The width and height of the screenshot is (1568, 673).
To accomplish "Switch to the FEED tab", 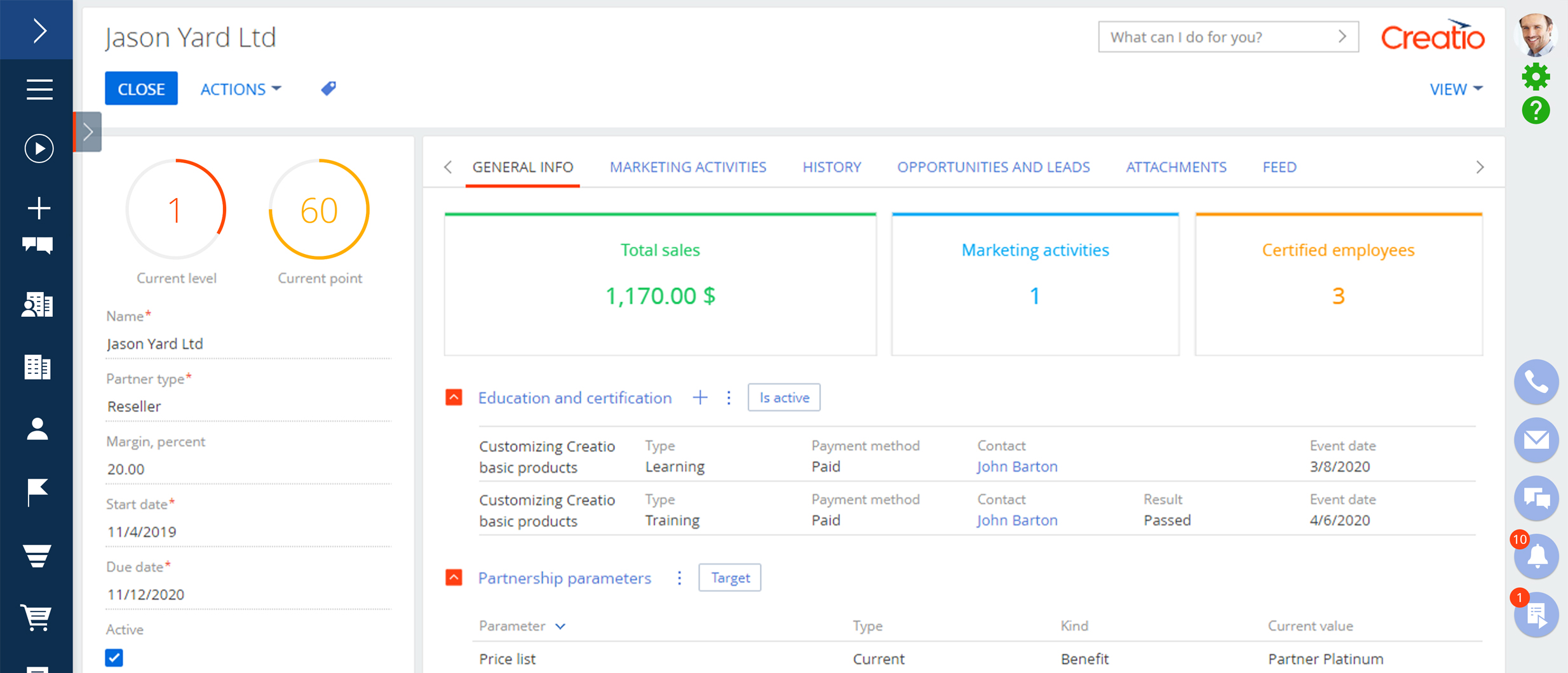I will (1280, 167).
